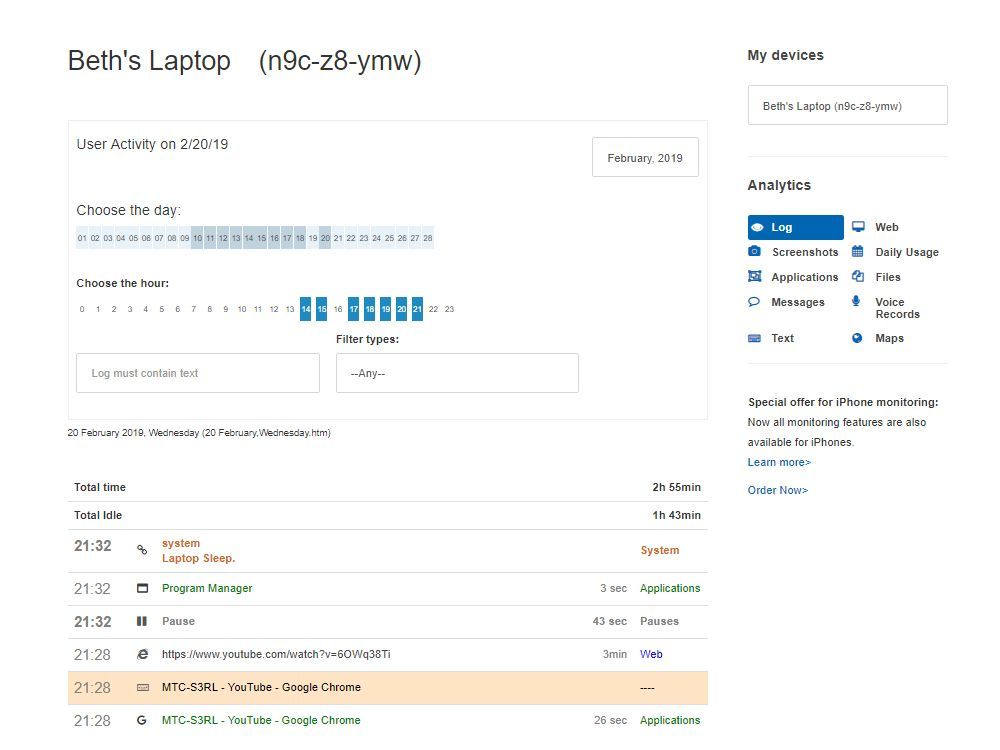Click the 20 February 2019, Wednesday file caption

199,432
